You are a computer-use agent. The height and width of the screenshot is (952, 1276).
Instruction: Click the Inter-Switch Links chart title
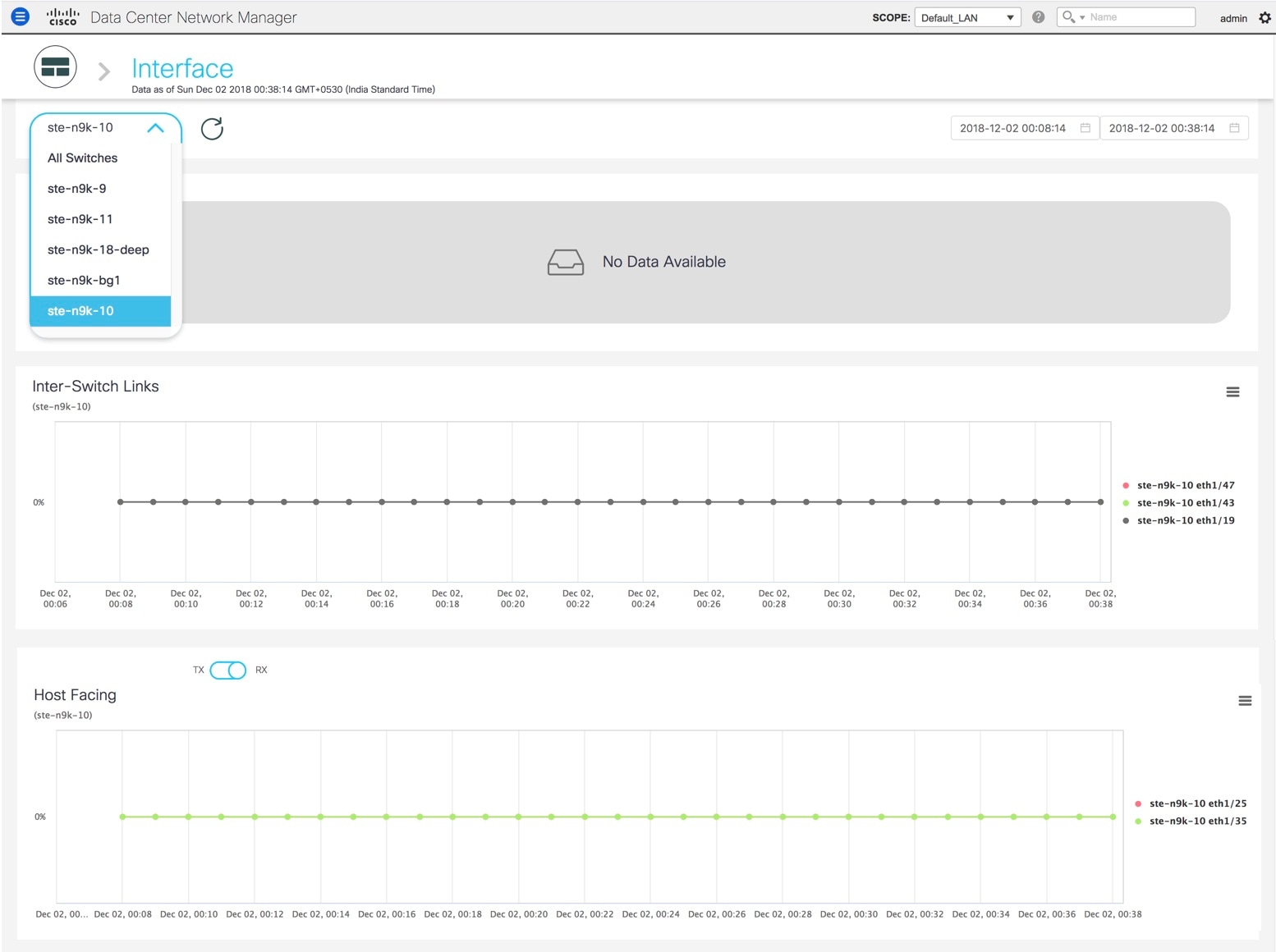[95, 387]
